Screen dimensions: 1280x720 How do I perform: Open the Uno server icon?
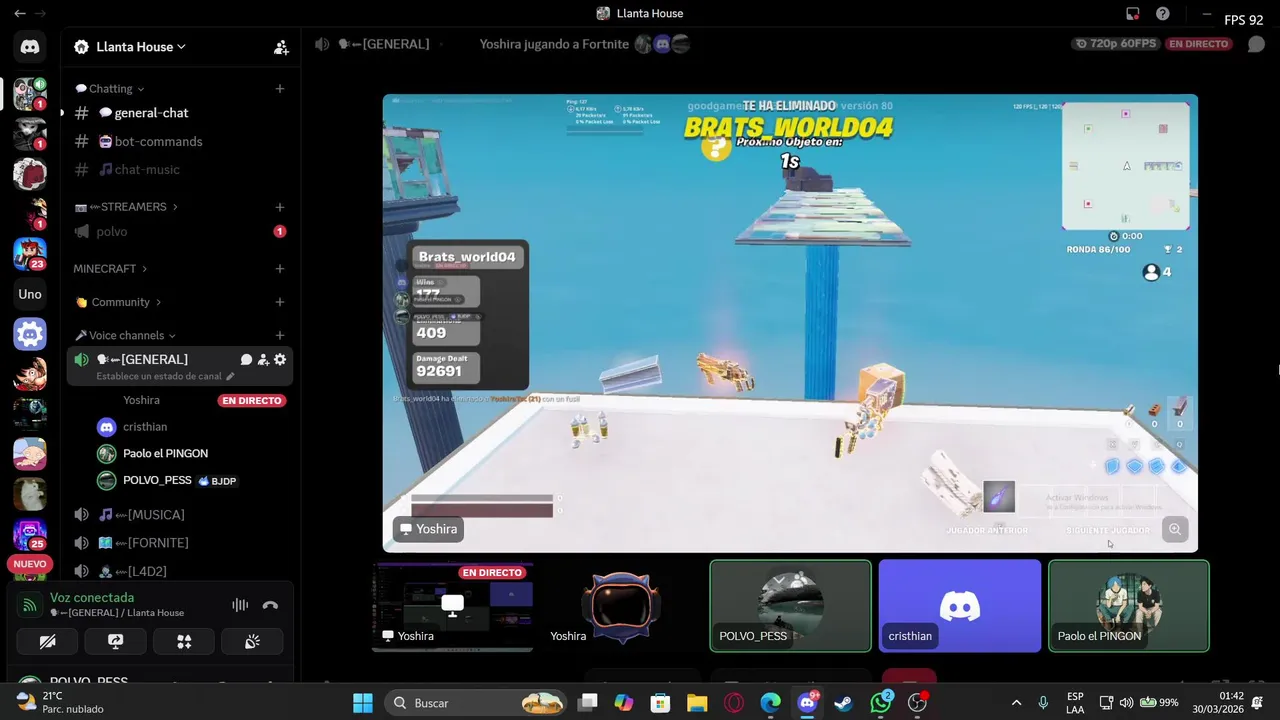point(30,294)
